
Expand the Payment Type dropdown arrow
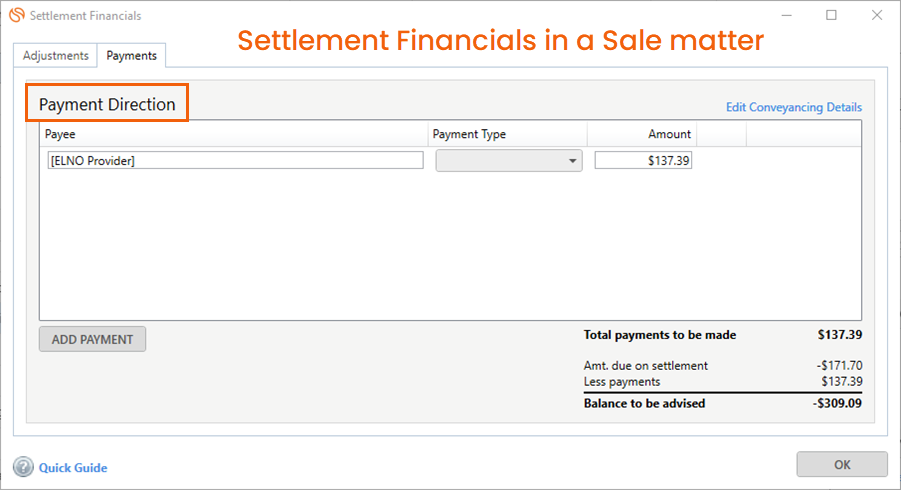[573, 161]
